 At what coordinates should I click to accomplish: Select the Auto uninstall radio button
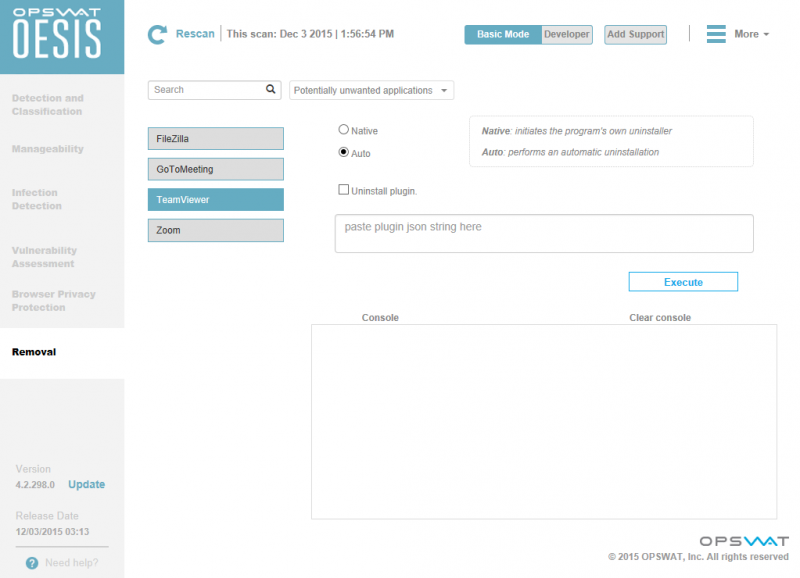pos(343,152)
